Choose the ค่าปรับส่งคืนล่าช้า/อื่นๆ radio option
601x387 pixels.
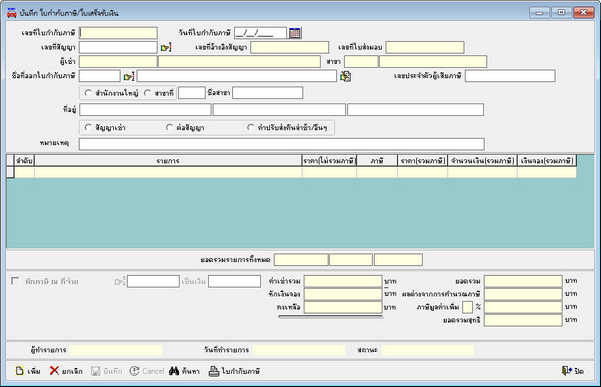click(x=250, y=127)
